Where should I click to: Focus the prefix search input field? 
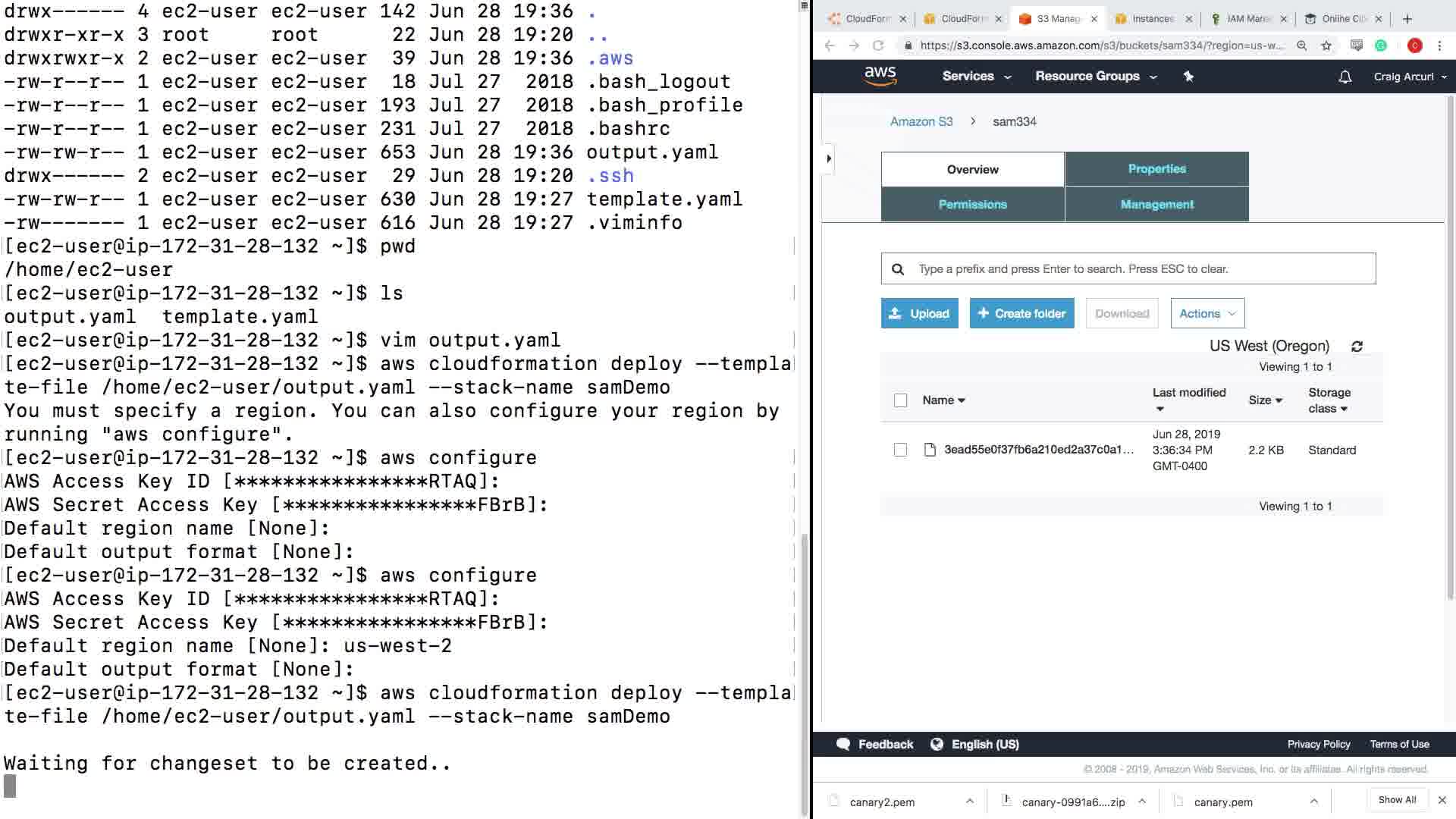pyautogui.click(x=1137, y=268)
